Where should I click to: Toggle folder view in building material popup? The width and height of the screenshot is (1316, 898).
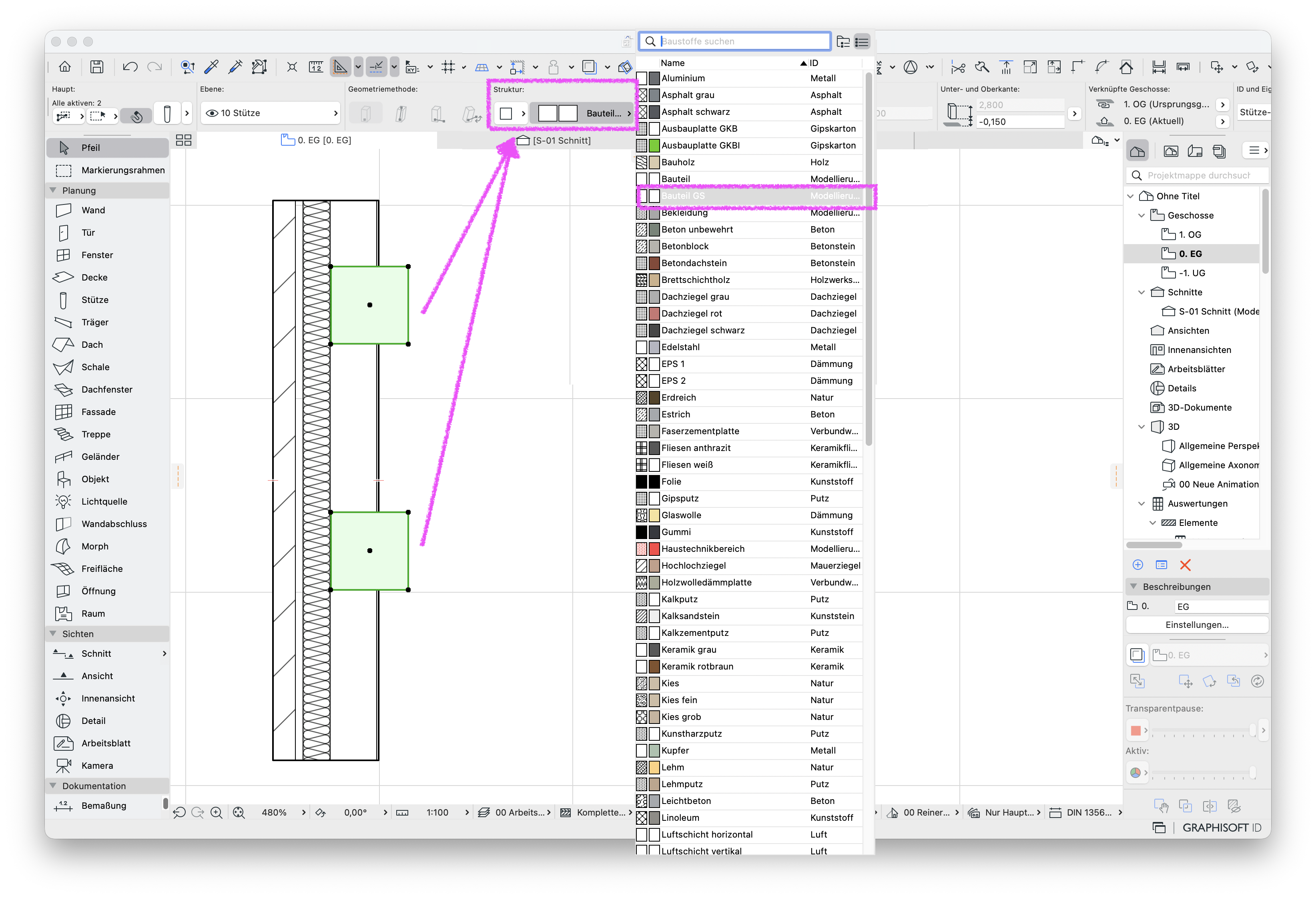[x=843, y=41]
